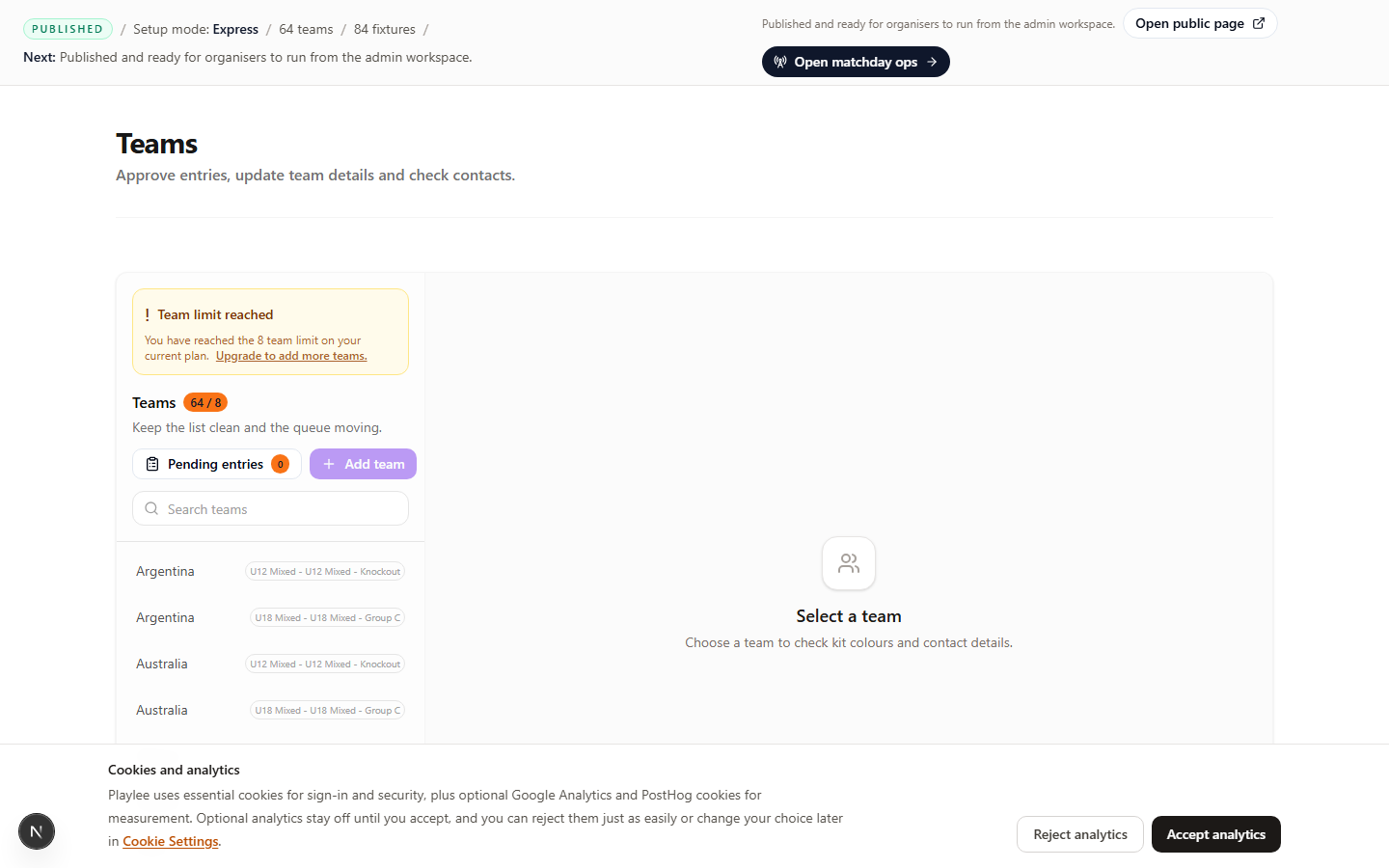Click the people icon above Select a team
The height and width of the screenshot is (868, 1389).
(x=849, y=563)
